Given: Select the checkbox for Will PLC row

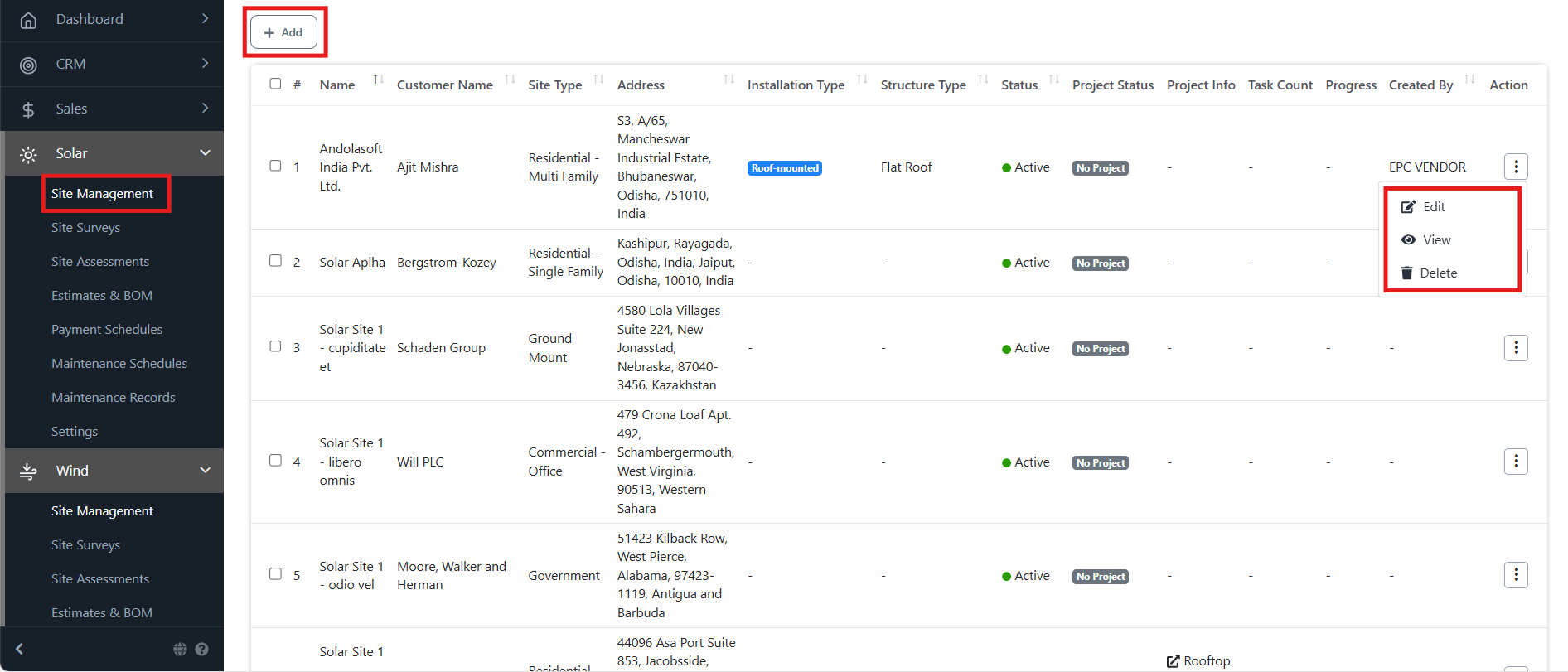Looking at the screenshot, I should click(x=275, y=461).
